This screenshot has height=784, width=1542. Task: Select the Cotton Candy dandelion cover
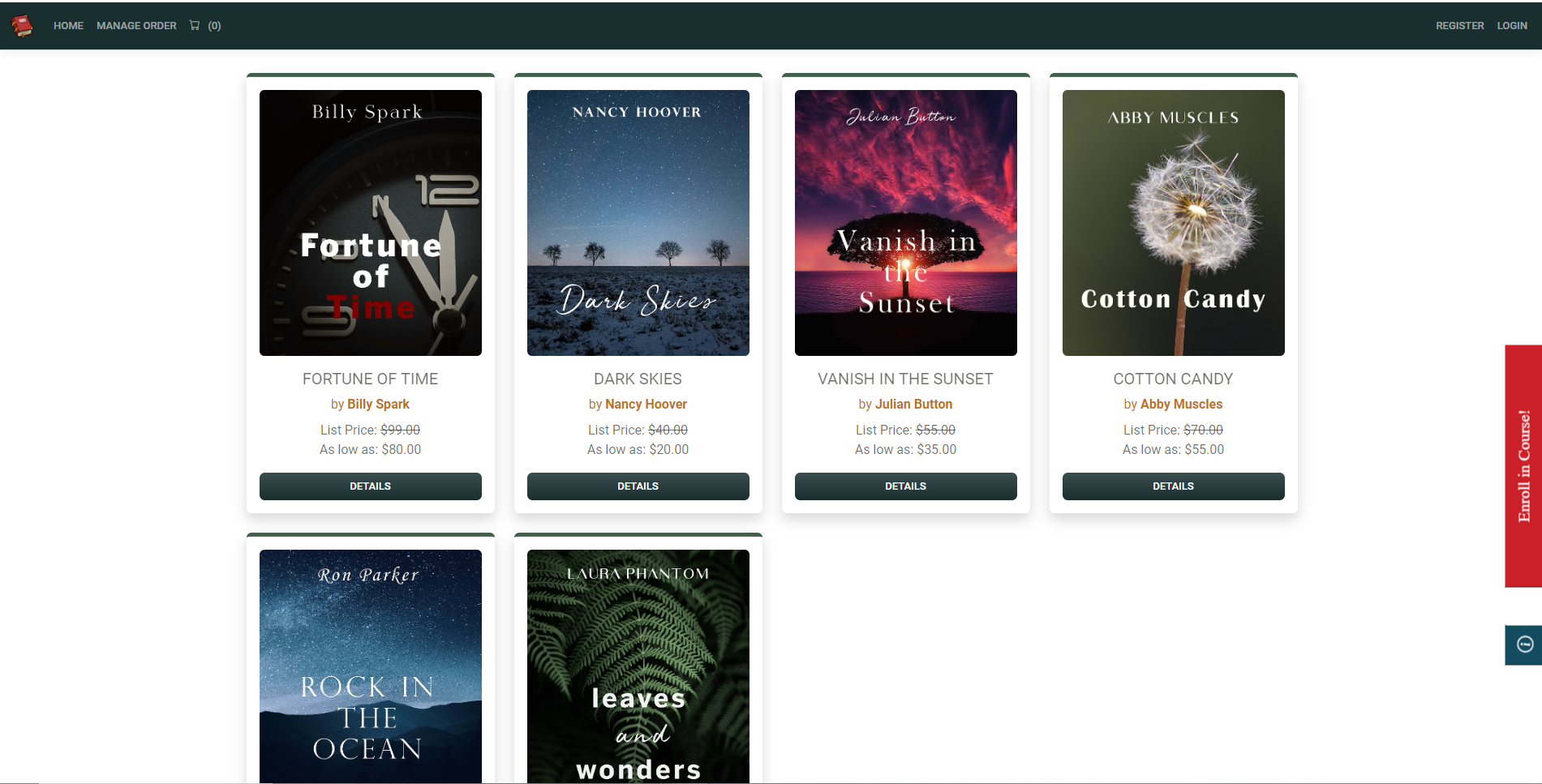[x=1173, y=223]
